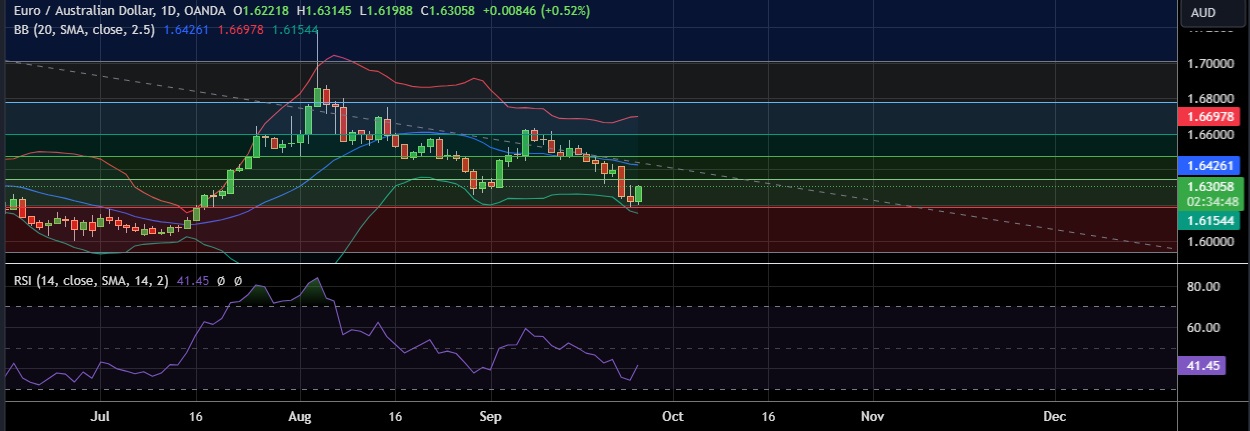Select the BB (20, SMA, close, 2.5) indicator legend
The width and height of the screenshot is (1250, 431).
[x=84, y=30]
